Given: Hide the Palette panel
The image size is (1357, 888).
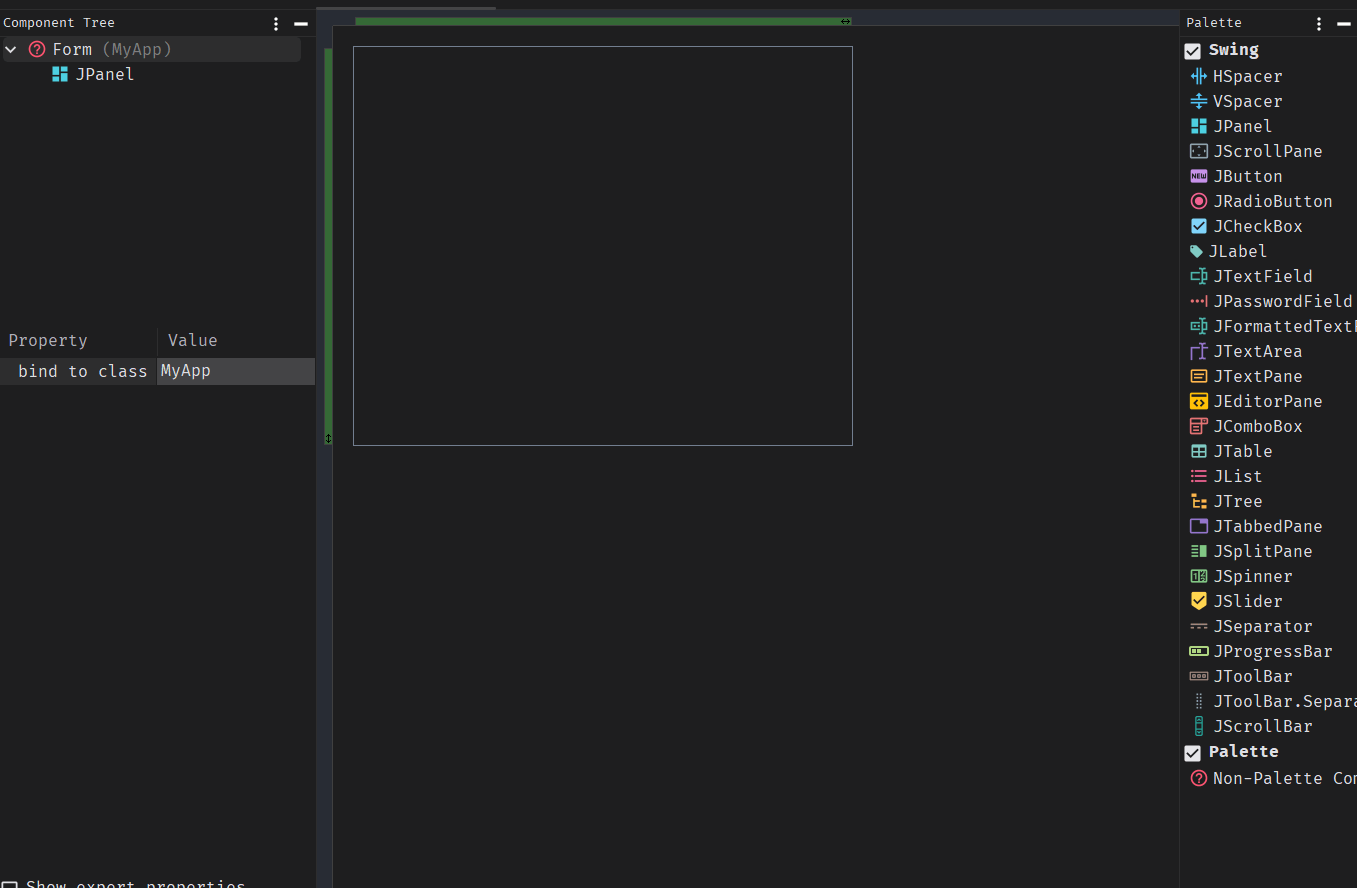Looking at the screenshot, I should [1345, 23].
